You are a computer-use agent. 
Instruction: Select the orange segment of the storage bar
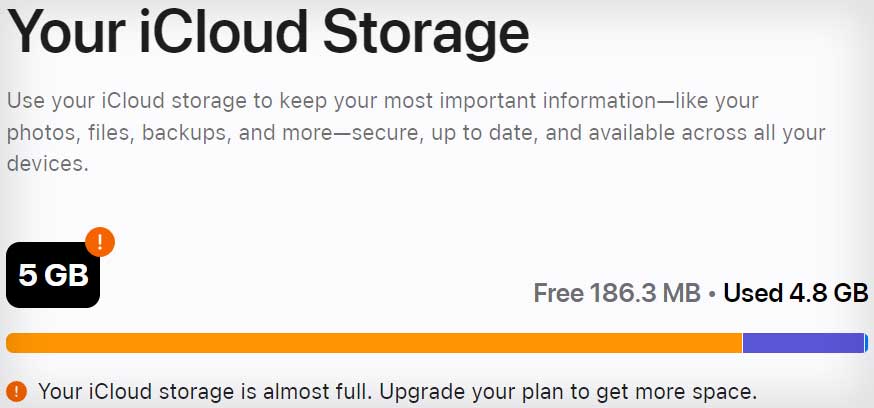(x=375, y=343)
